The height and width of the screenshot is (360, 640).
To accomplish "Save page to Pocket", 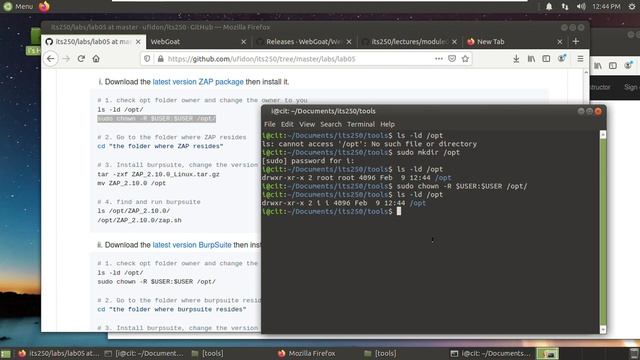I will click(x=452, y=59).
